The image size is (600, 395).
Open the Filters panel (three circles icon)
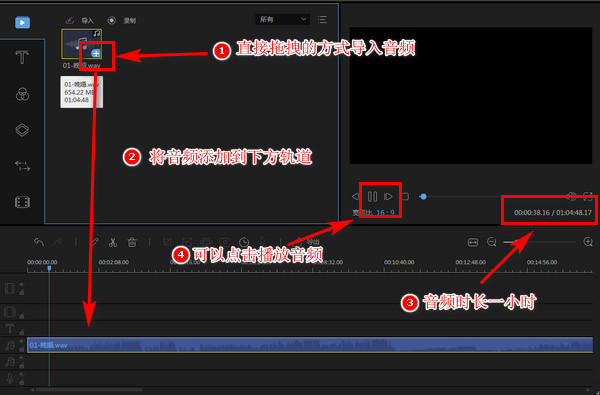click(x=22, y=94)
